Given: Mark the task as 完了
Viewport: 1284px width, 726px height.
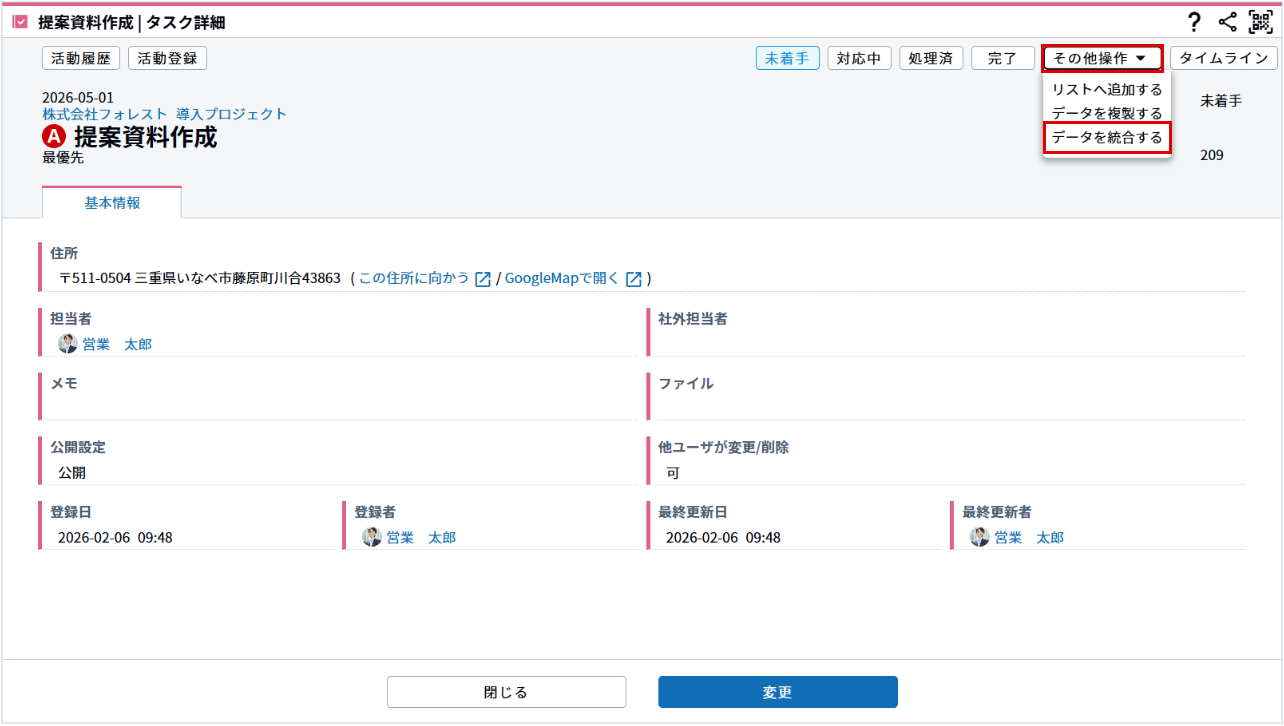Looking at the screenshot, I should (x=1002, y=58).
